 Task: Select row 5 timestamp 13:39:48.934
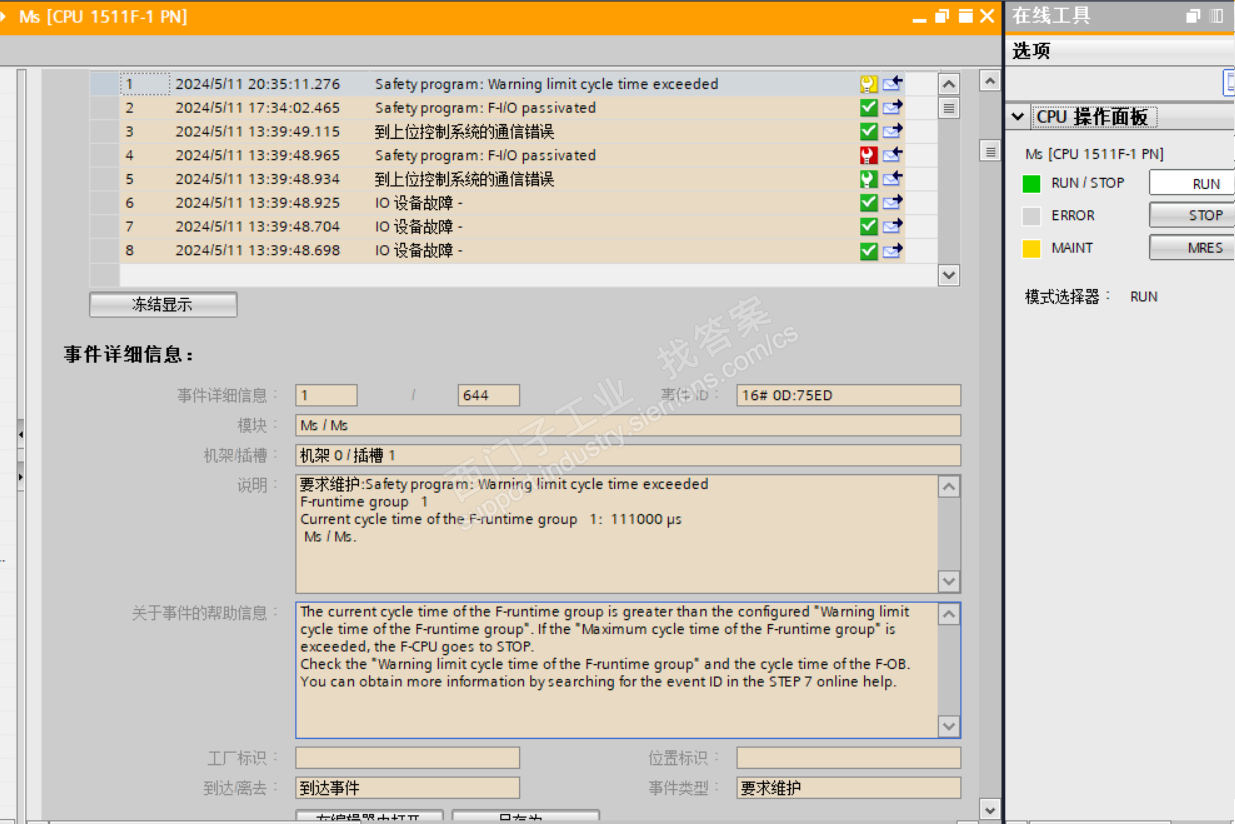(257, 179)
